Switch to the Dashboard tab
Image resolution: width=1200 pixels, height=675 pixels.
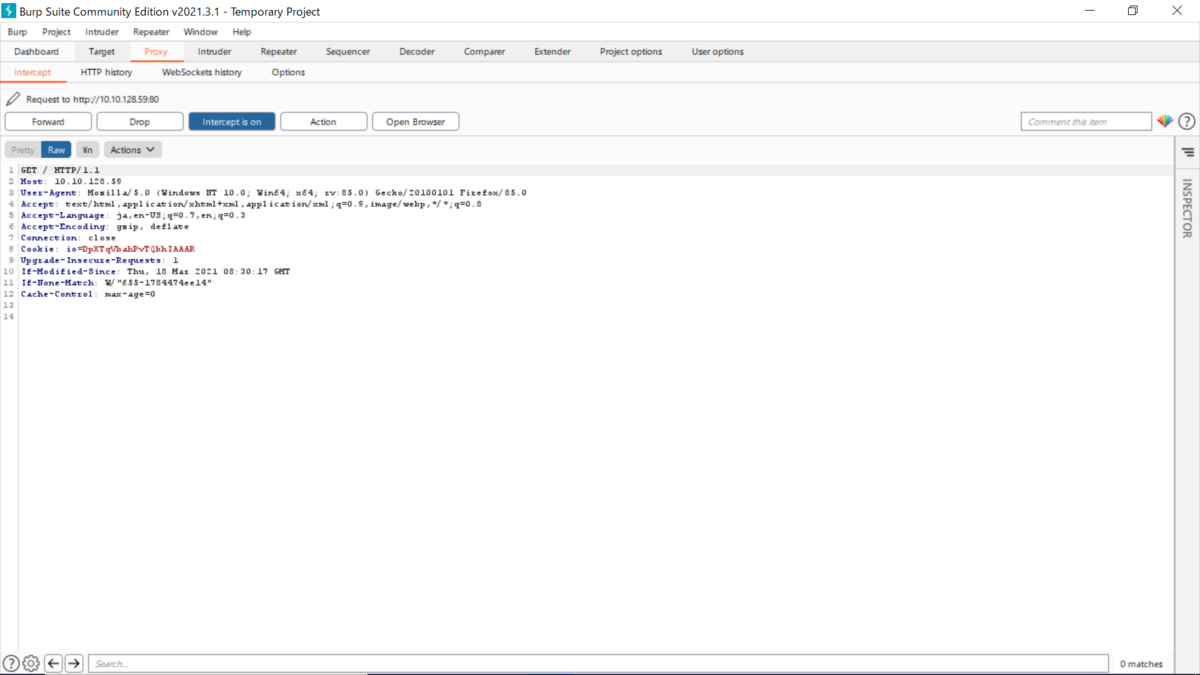coord(37,52)
